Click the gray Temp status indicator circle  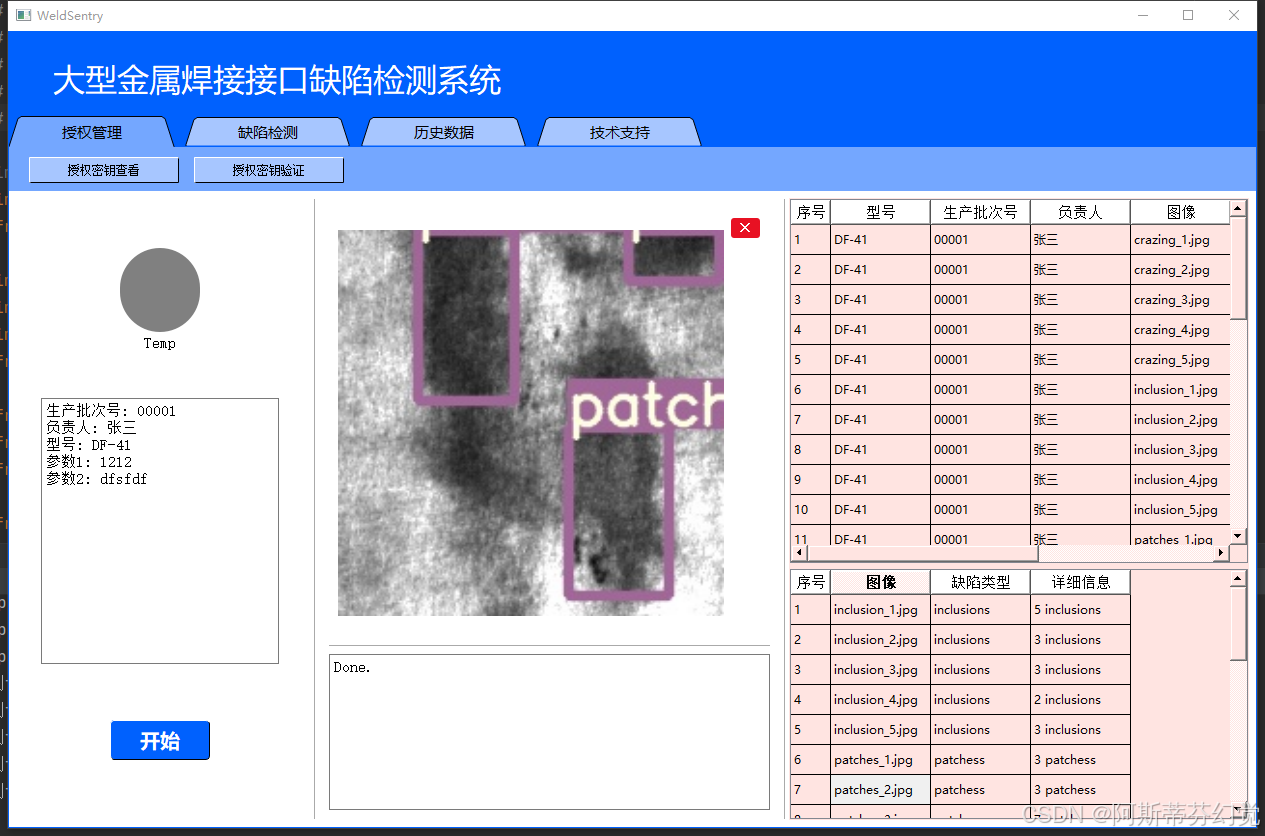pyautogui.click(x=159, y=289)
